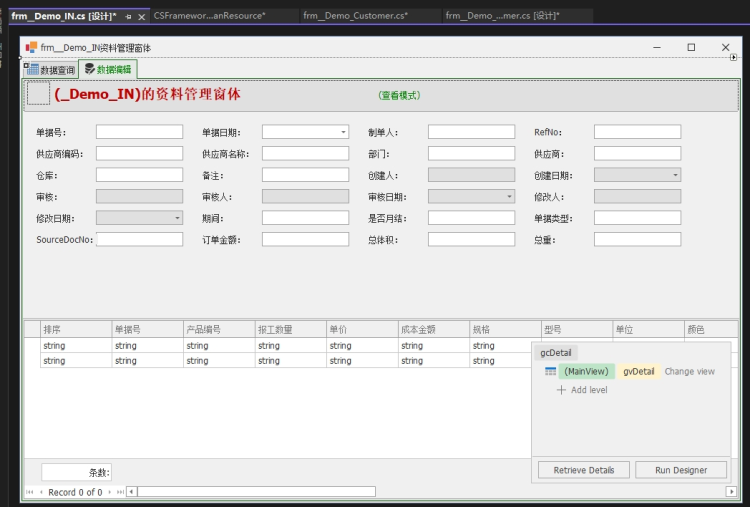The image size is (750, 507).
Task: Click the plus icon next to Add level
Action: pos(561,390)
